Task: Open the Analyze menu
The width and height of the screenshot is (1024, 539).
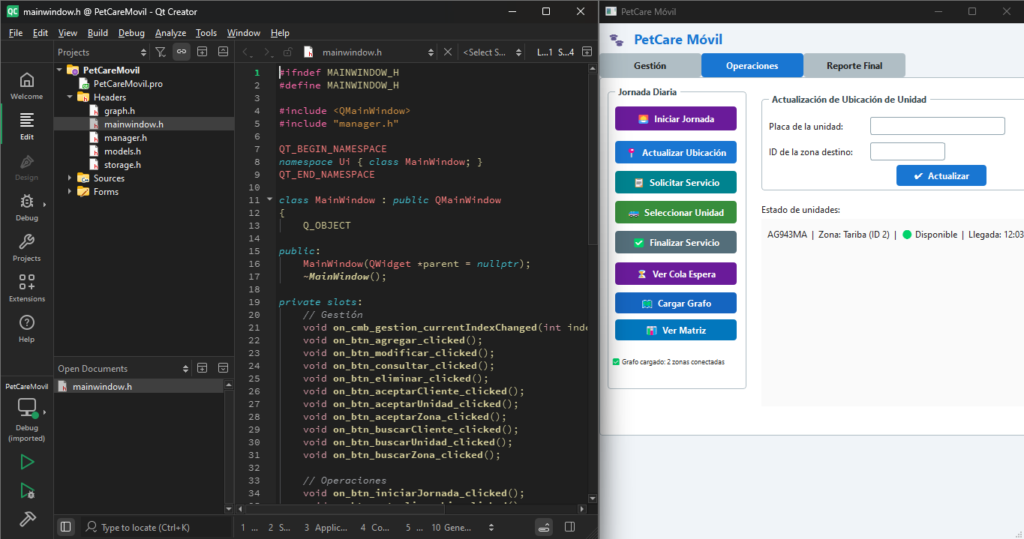Action: pos(170,33)
